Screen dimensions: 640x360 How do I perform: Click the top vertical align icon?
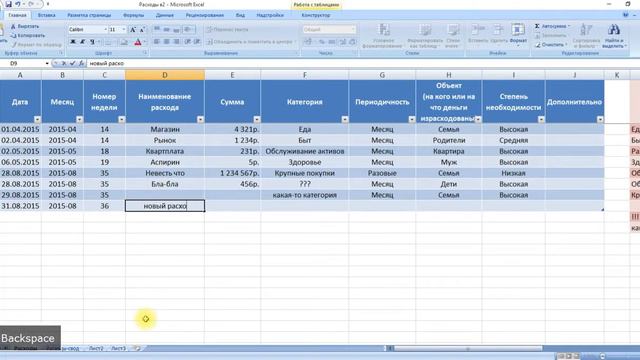(157, 29)
